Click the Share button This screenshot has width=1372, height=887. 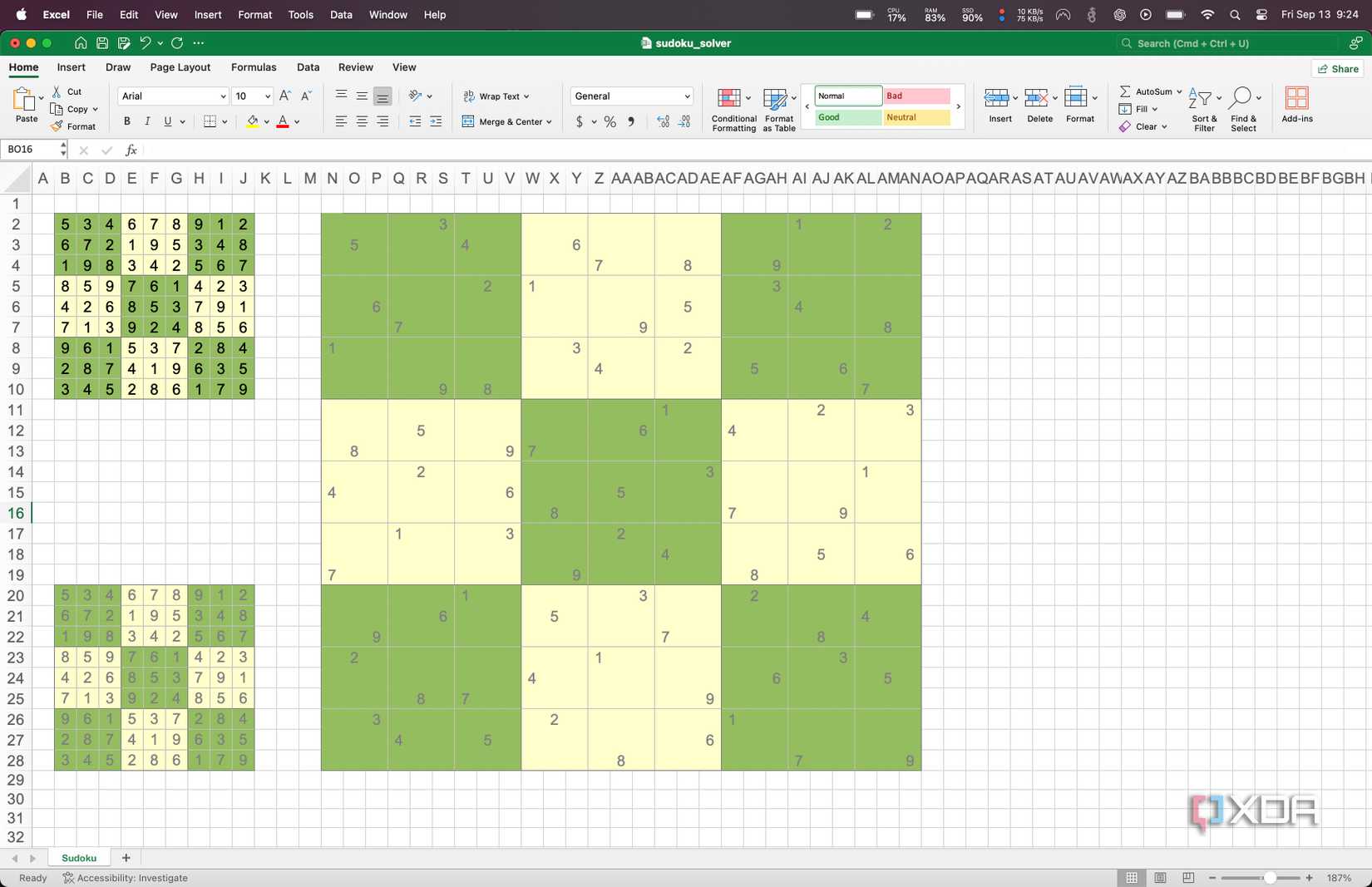tap(1337, 68)
